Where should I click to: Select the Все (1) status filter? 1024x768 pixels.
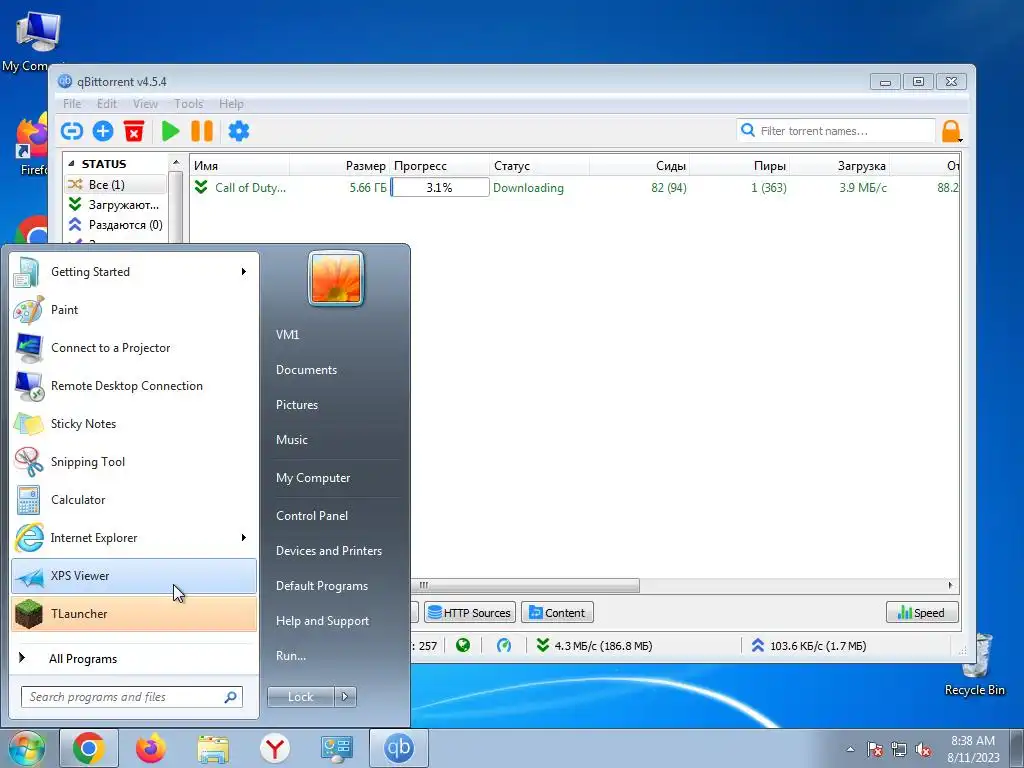pos(116,185)
